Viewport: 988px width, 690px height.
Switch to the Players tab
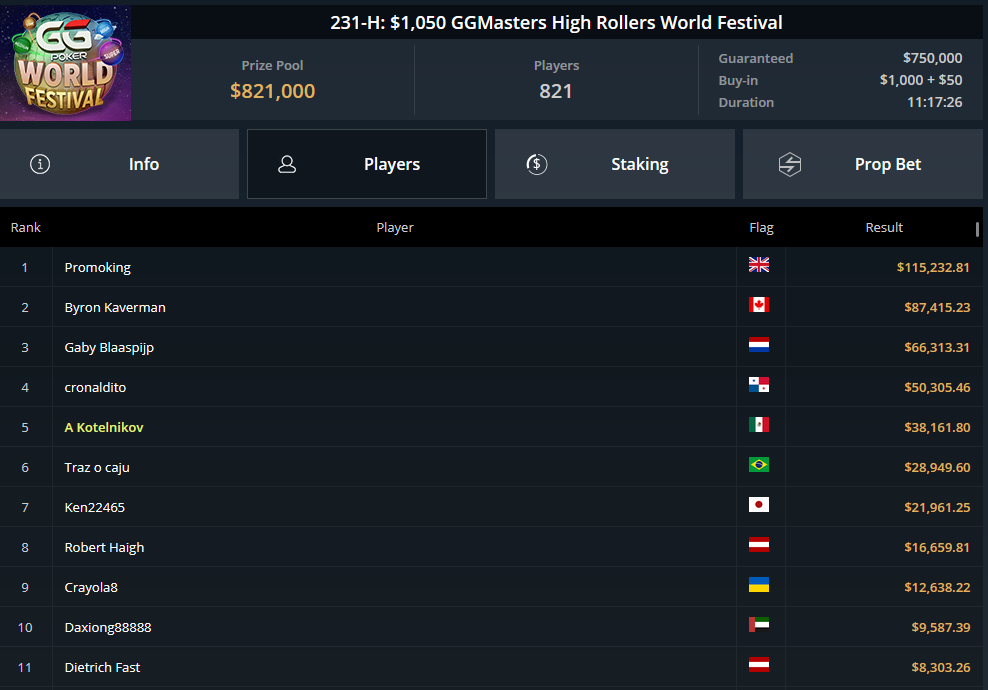point(366,164)
